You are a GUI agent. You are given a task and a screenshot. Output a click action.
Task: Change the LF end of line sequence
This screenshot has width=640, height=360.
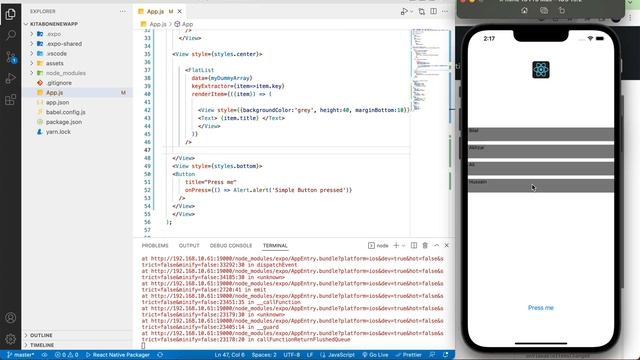(310, 355)
